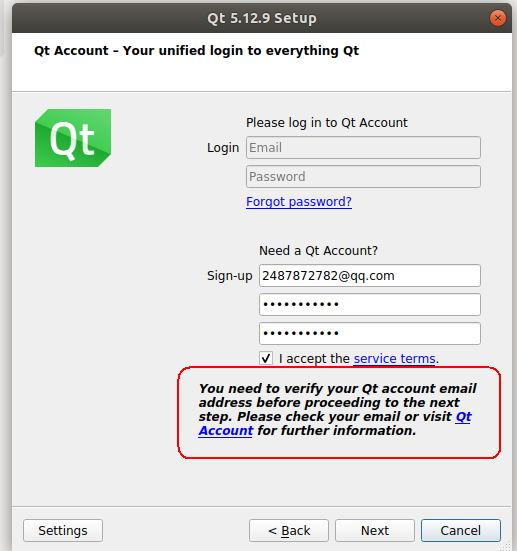Click the green Qt logo
The width and height of the screenshot is (517, 551).
pos(73,138)
